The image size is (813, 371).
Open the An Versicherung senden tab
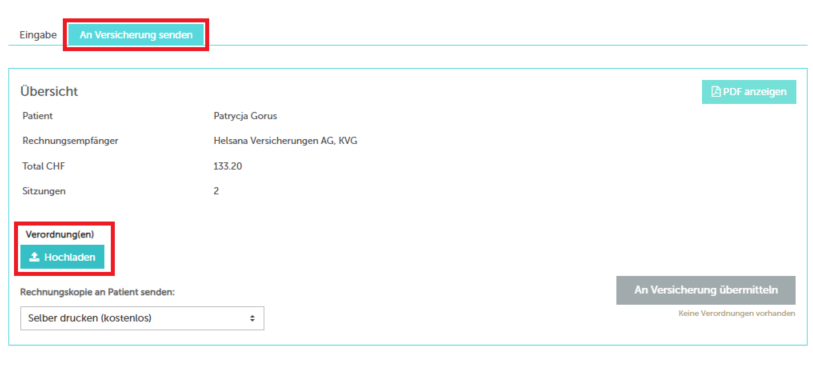point(136,35)
